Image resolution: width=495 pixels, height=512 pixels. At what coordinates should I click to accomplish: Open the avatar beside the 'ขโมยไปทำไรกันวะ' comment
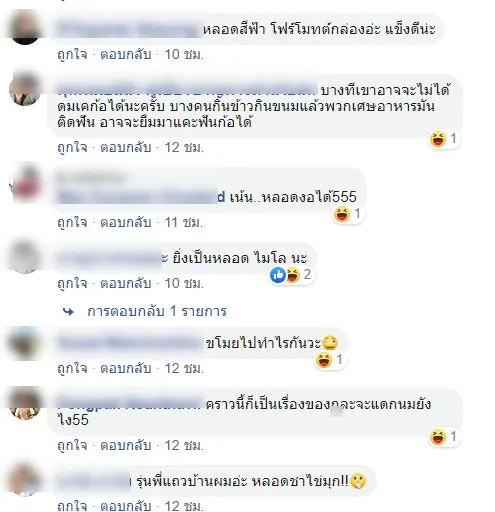coord(25,343)
